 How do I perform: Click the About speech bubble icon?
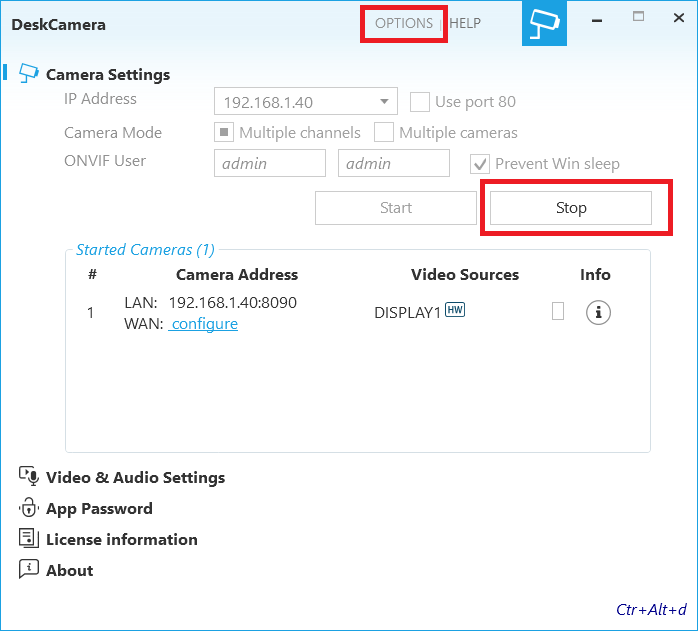[29, 570]
